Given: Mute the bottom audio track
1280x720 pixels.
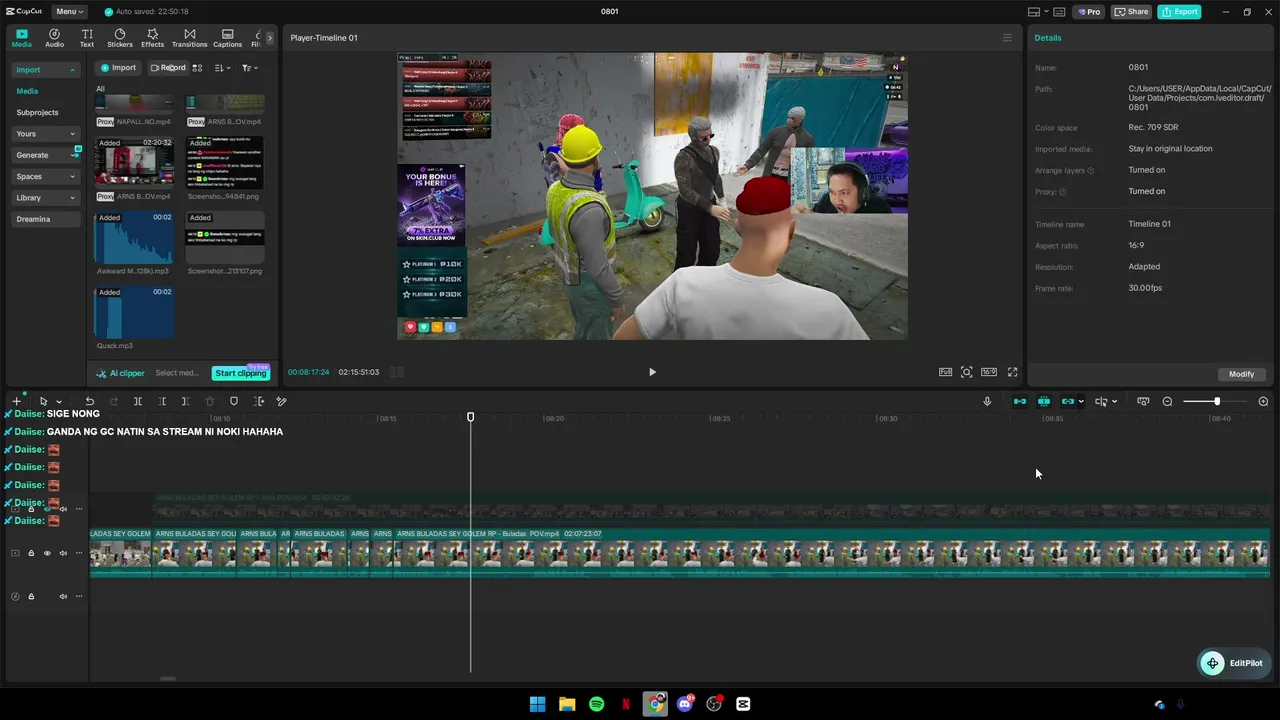Looking at the screenshot, I should point(63,596).
